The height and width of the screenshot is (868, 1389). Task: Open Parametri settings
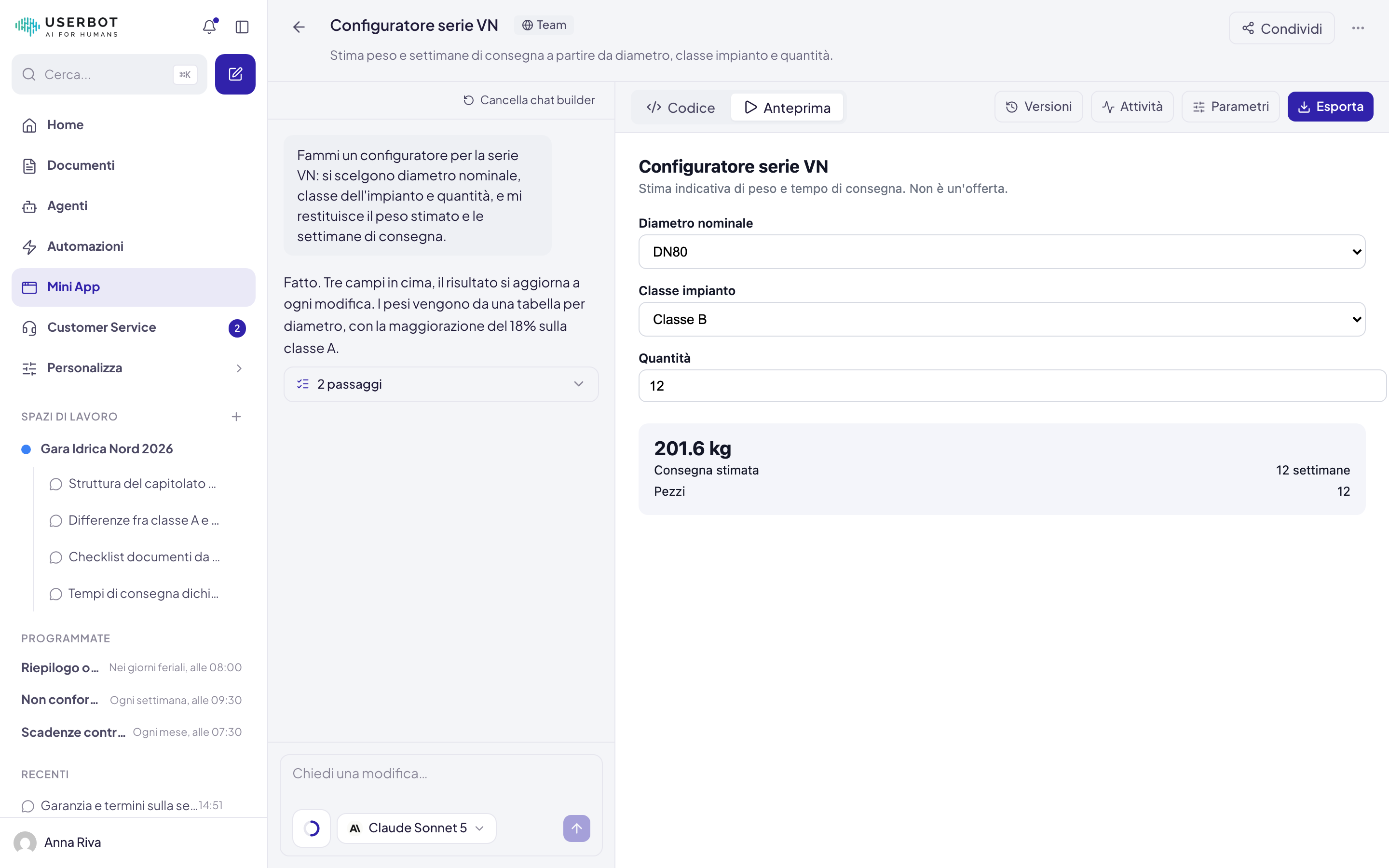pyautogui.click(x=1230, y=107)
